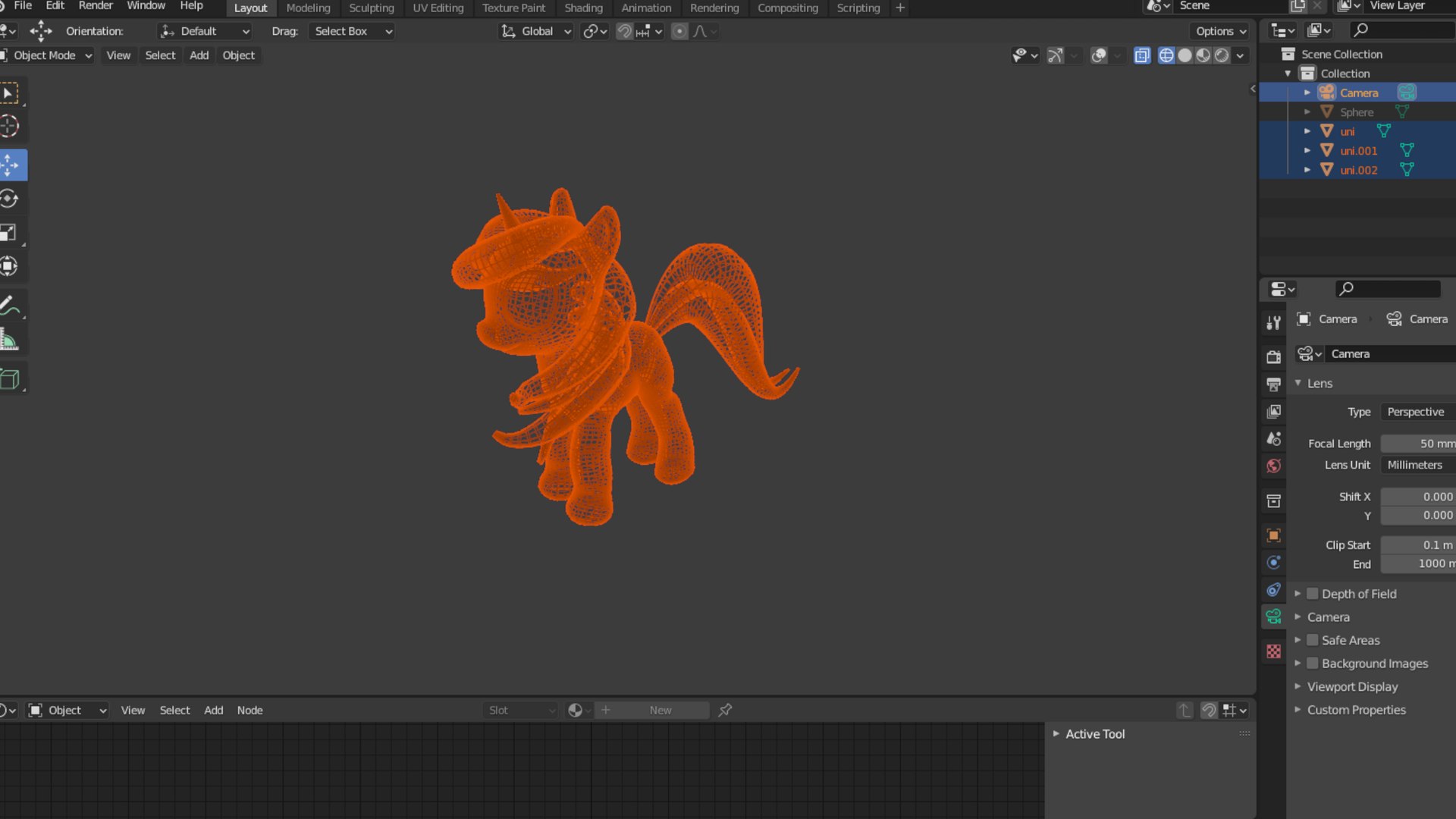Open the Object Constraint properties tab
The width and height of the screenshot is (1456, 819).
(1274, 590)
